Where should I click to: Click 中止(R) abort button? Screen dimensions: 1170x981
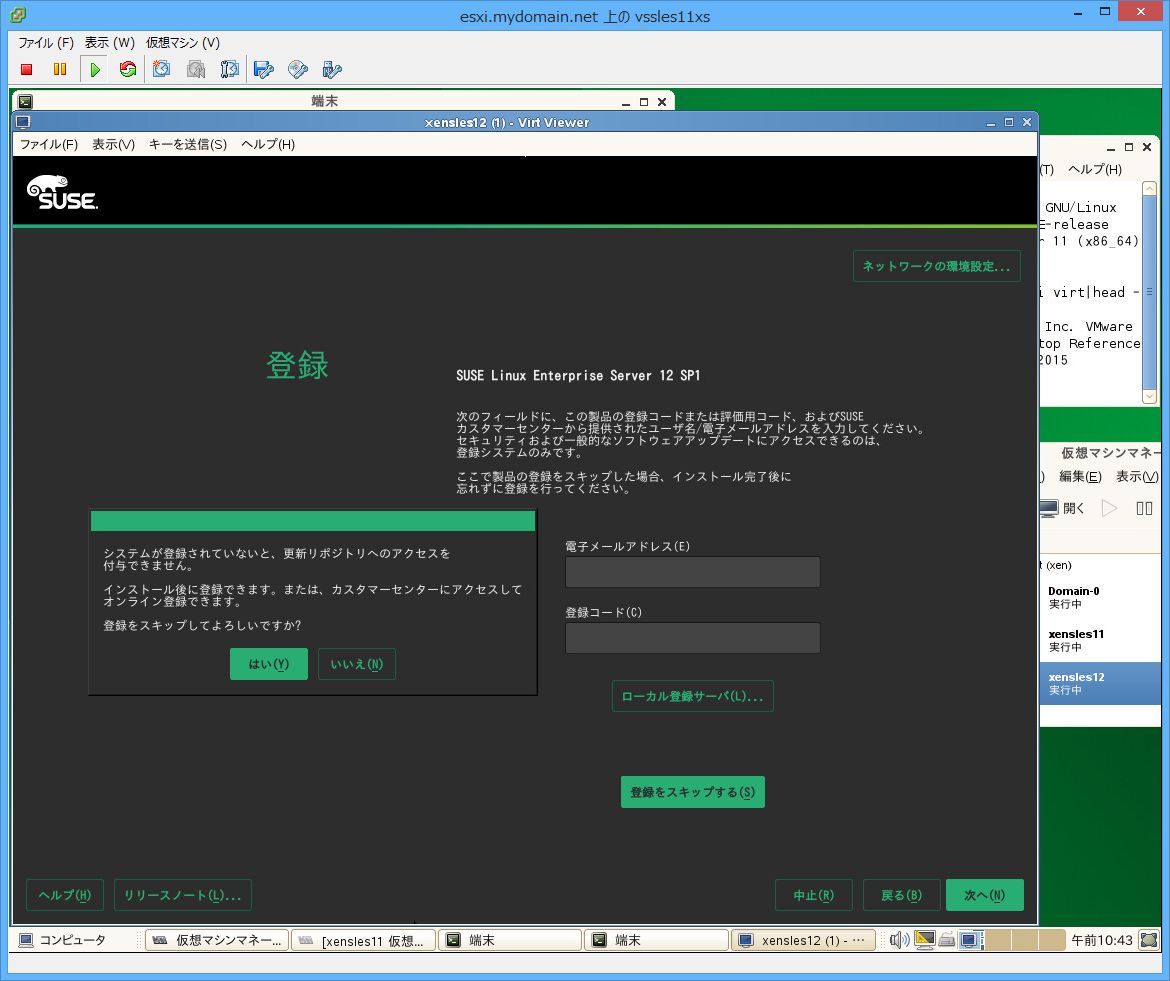pos(813,895)
